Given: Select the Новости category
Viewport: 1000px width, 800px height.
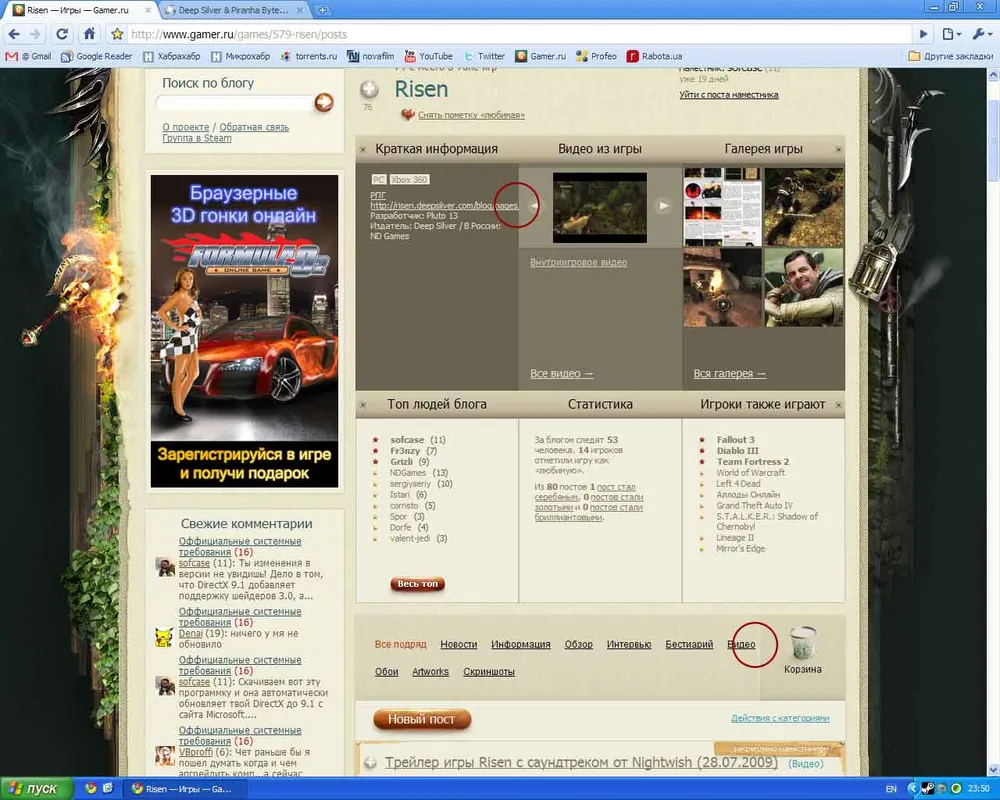Looking at the screenshot, I should point(459,644).
